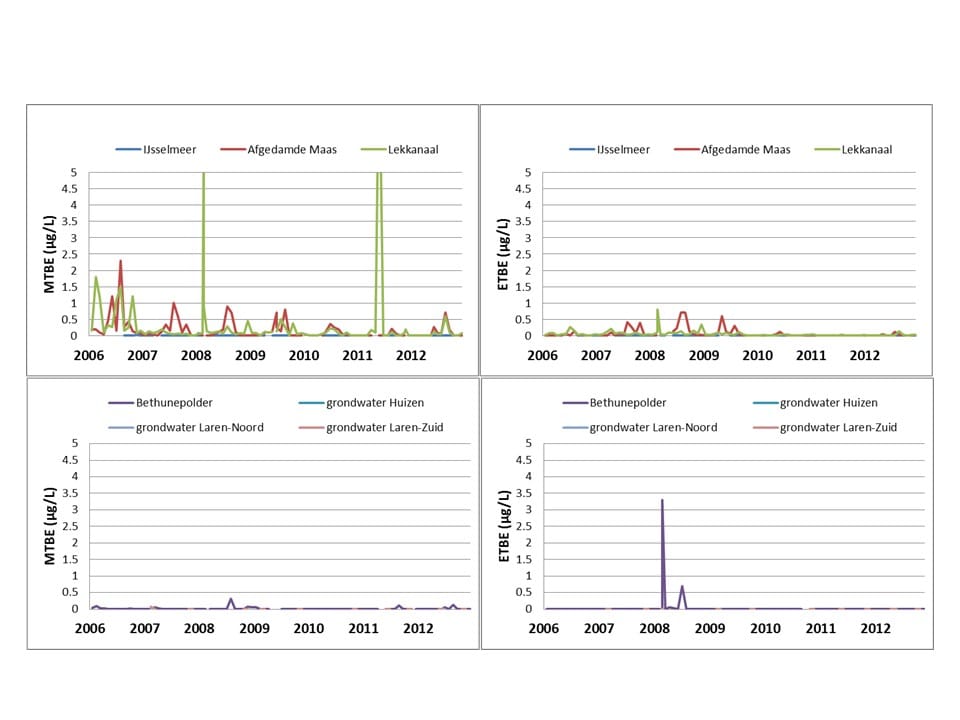Click the Lekkanaal legend label in the MTBE chart
960x720 pixels.
click(x=413, y=149)
